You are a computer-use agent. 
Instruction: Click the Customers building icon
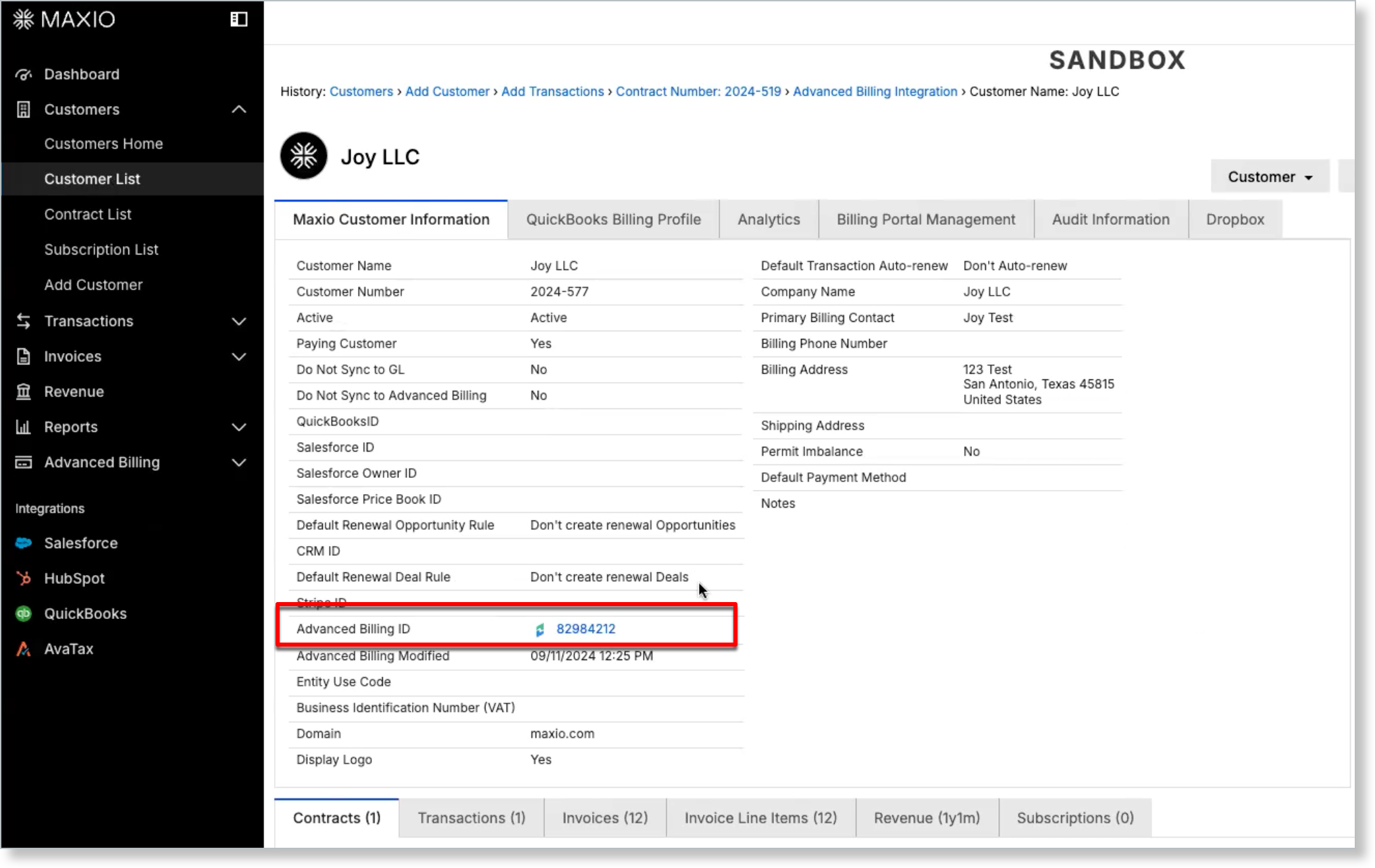tap(24, 109)
